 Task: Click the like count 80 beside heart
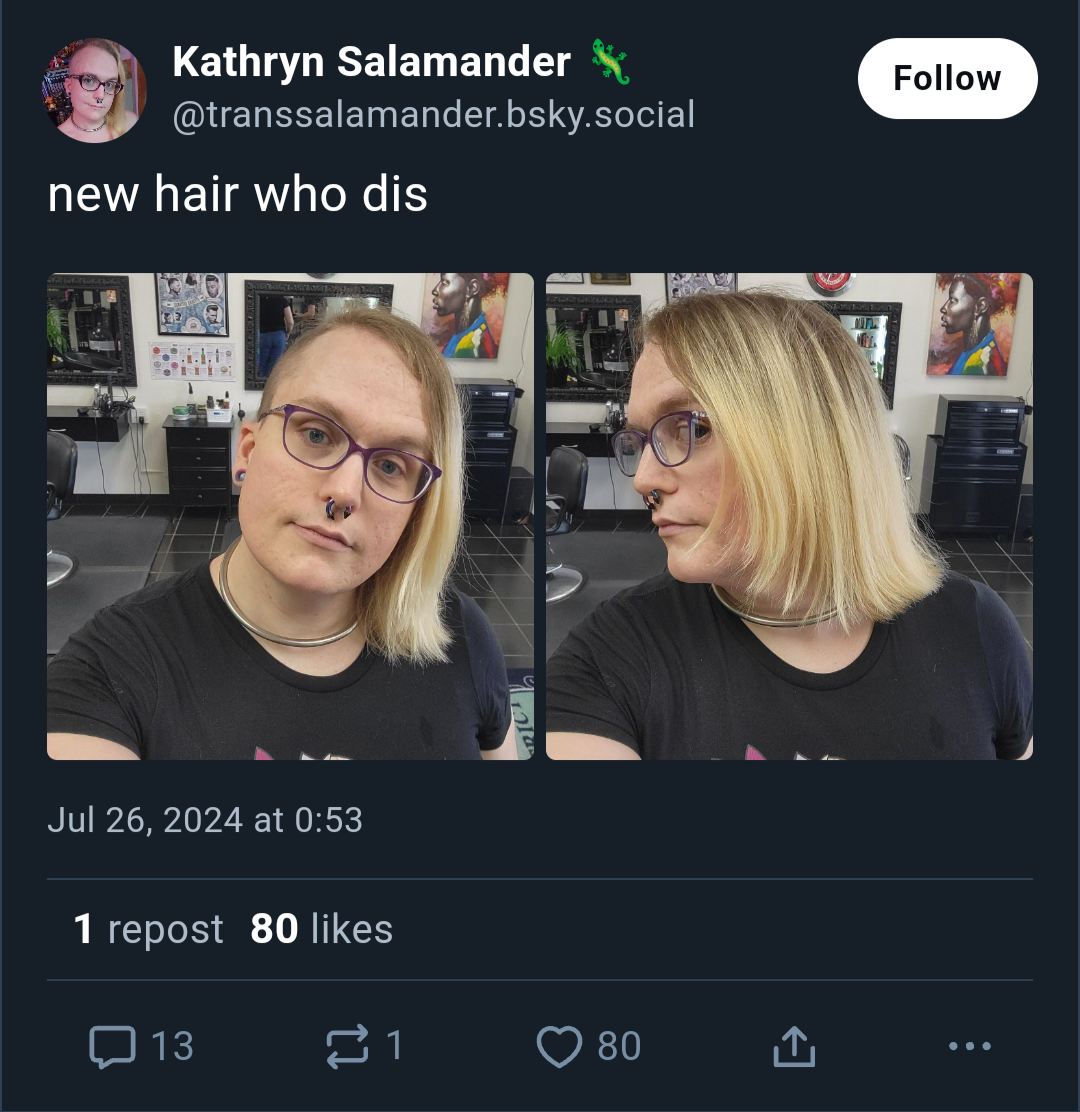point(619,1046)
